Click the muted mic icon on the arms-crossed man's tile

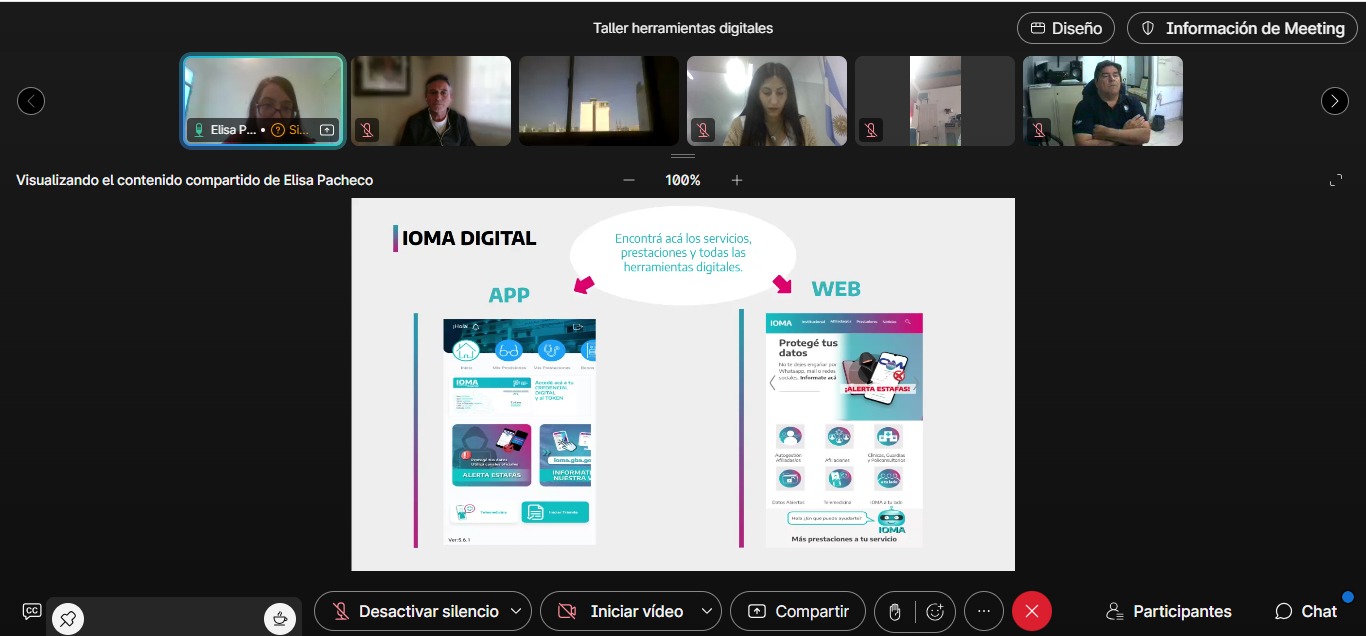pyautogui.click(x=1039, y=130)
